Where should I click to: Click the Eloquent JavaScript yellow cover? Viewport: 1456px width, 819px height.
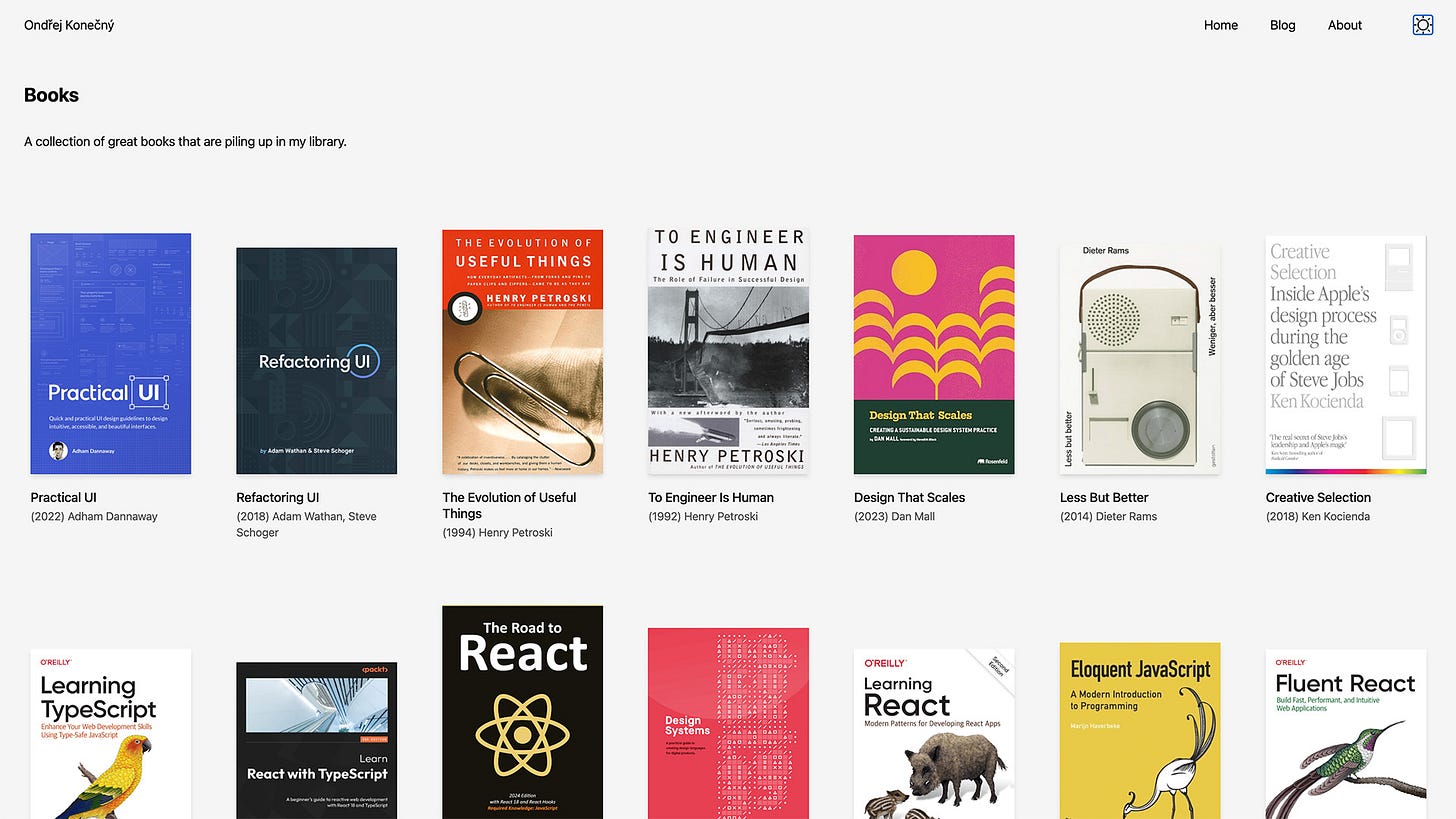click(1140, 731)
